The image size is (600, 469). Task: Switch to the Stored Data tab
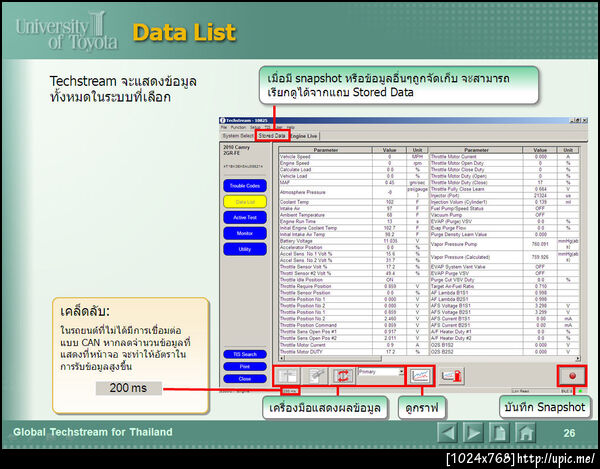(x=272, y=136)
